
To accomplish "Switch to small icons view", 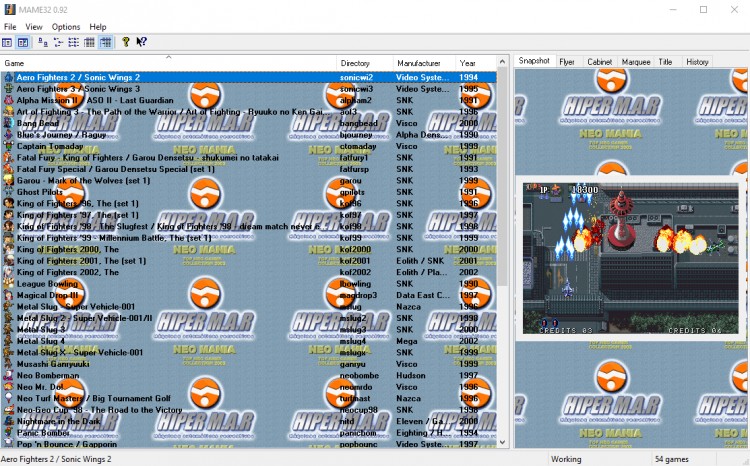I will 58,43.
